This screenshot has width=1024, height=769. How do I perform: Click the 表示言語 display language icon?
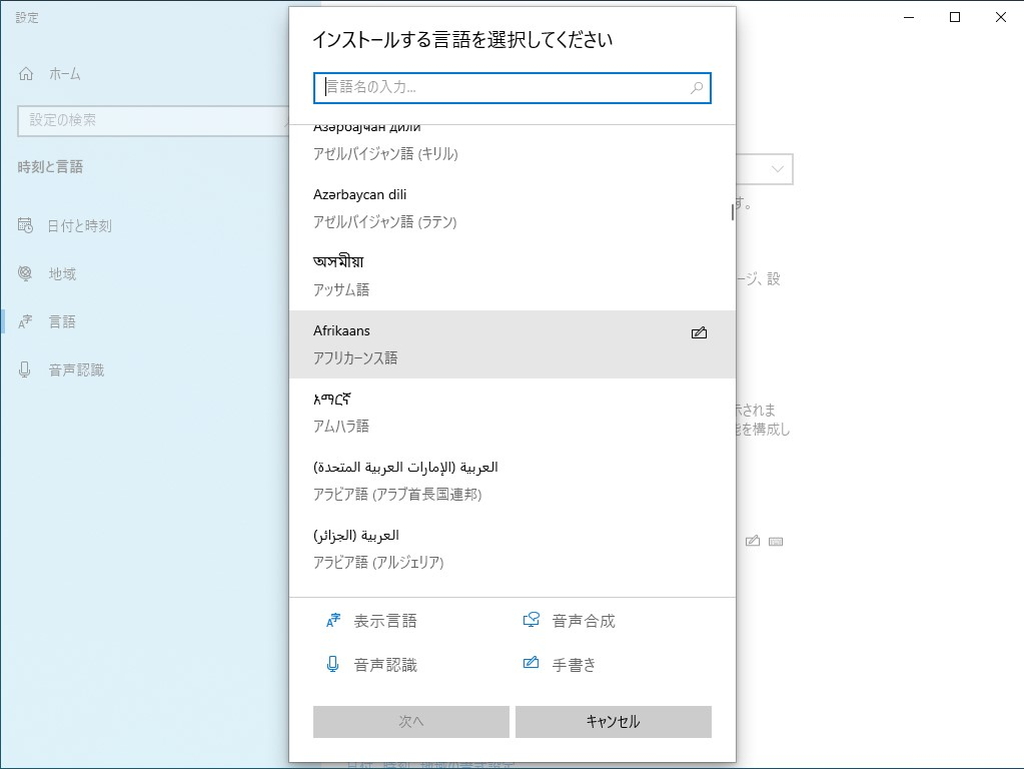334,619
